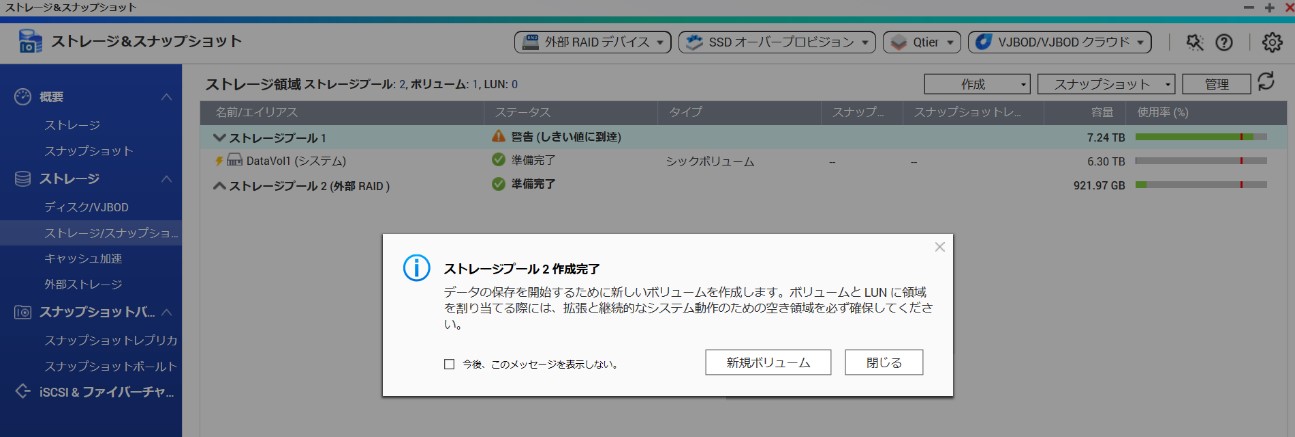Expand the ストレージプール 2 row
Viewport: 1295px width, 437px height.
tap(219, 185)
